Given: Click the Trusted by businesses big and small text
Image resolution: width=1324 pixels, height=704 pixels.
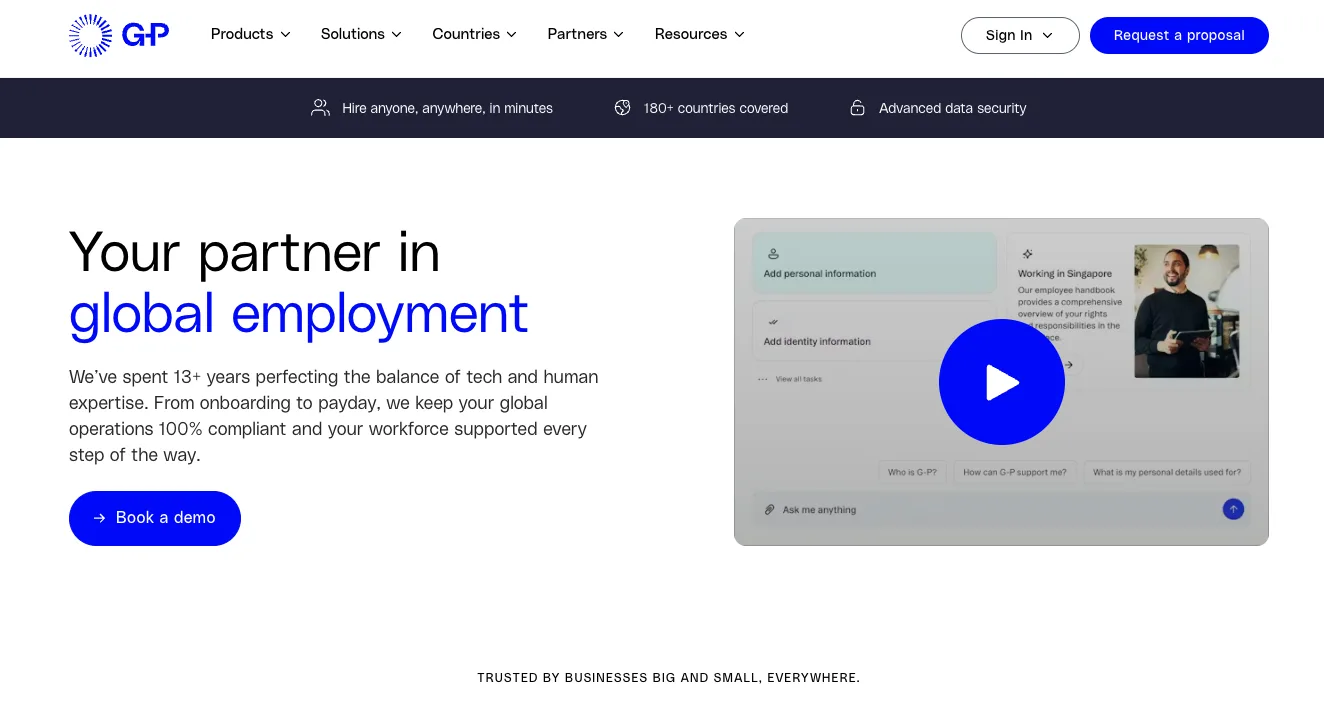Looking at the screenshot, I should [669, 678].
